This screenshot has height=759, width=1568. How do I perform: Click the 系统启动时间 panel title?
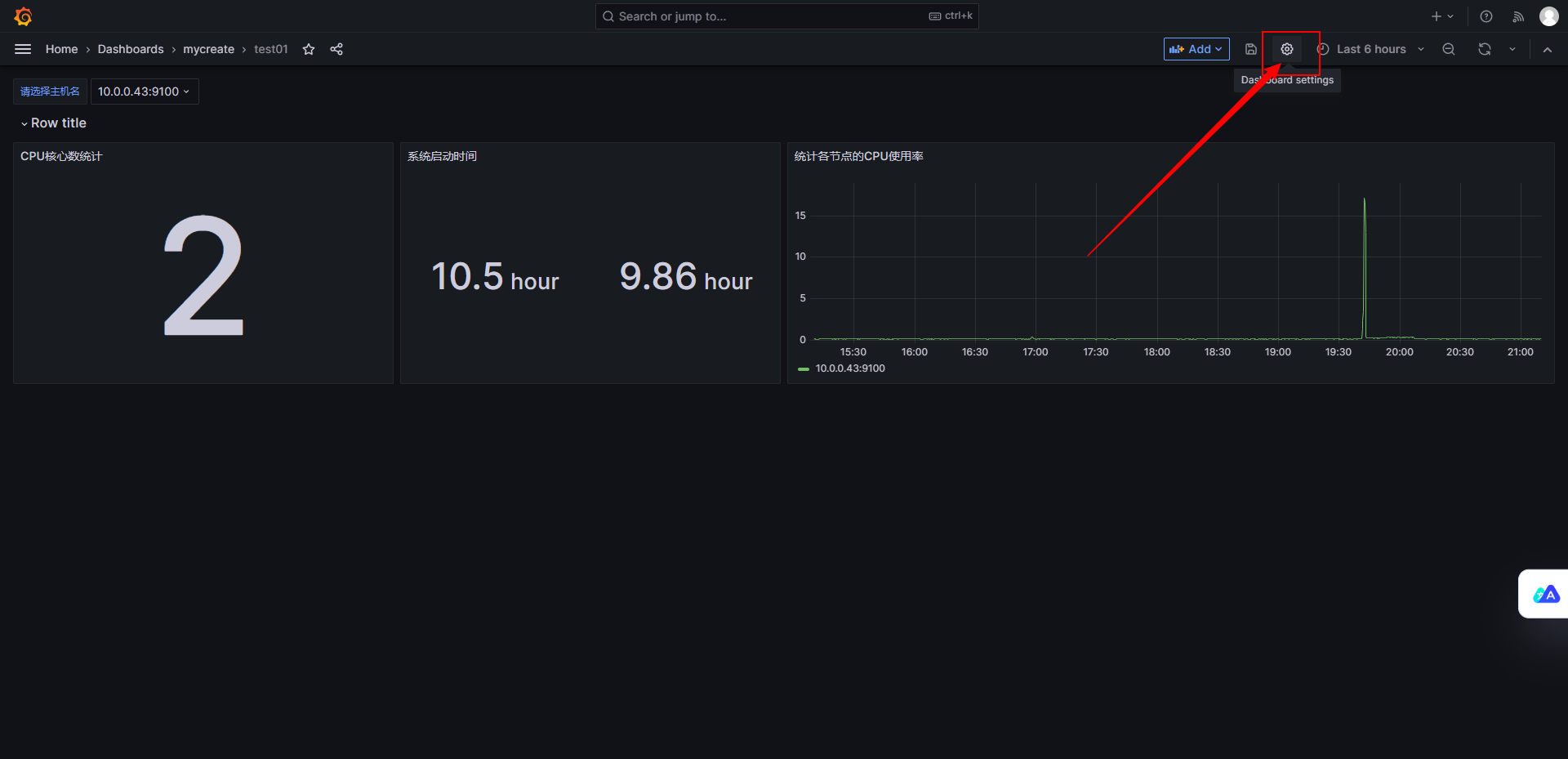click(x=442, y=156)
